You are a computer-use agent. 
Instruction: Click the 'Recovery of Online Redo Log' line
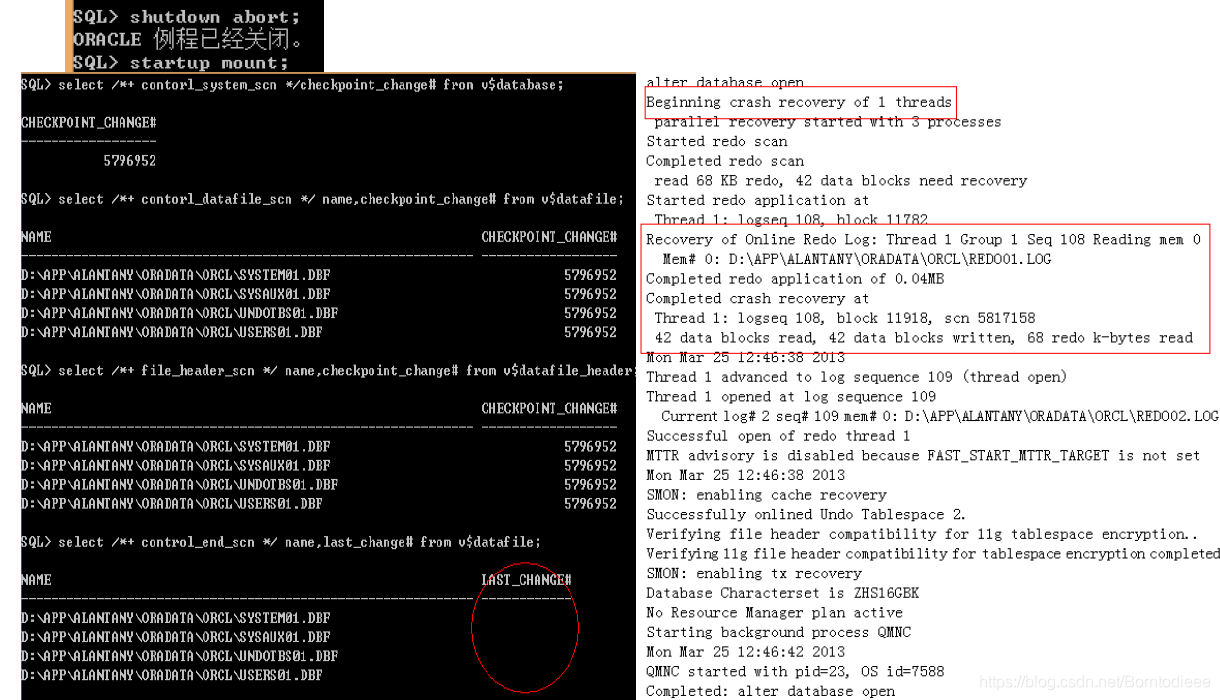point(923,240)
